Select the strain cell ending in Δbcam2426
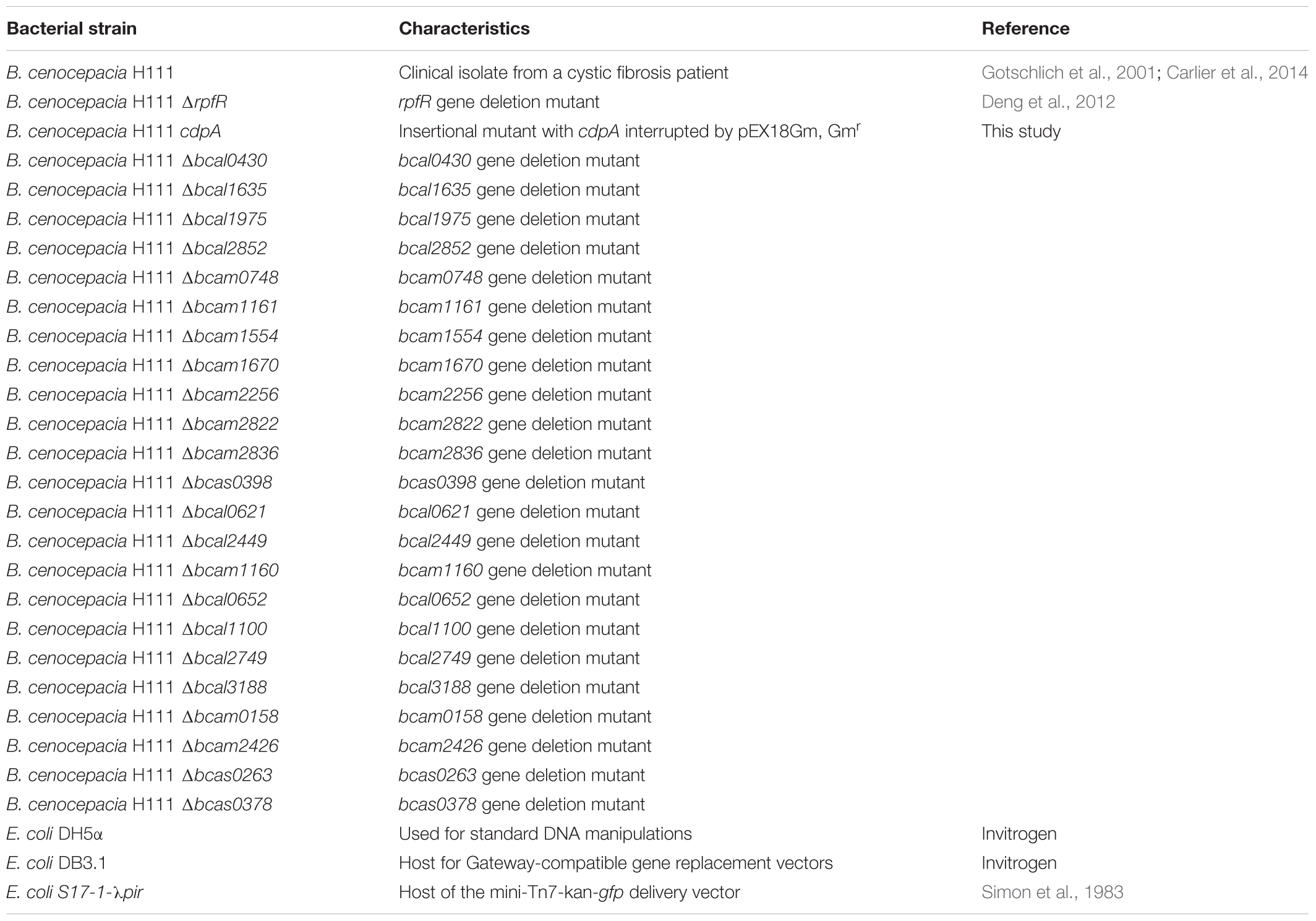This screenshot has height=921, width=1316. tap(142, 746)
